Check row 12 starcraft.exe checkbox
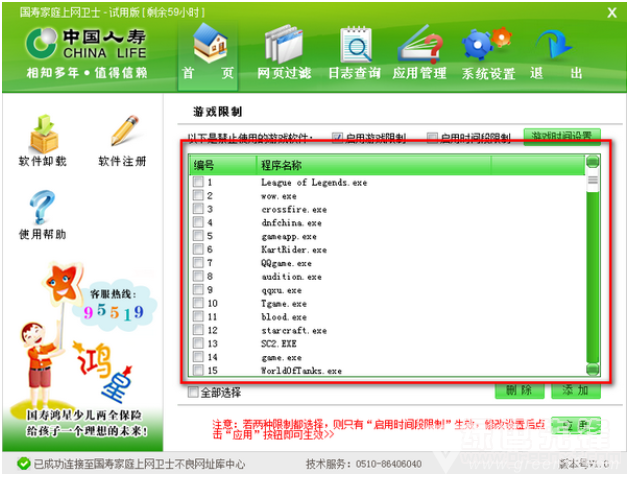Image resolution: width=630 pixels, height=478 pixels. (x=198, y=330)
